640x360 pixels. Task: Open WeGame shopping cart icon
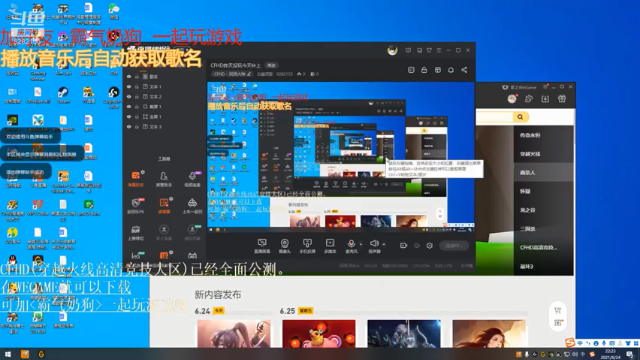point(558,311)
